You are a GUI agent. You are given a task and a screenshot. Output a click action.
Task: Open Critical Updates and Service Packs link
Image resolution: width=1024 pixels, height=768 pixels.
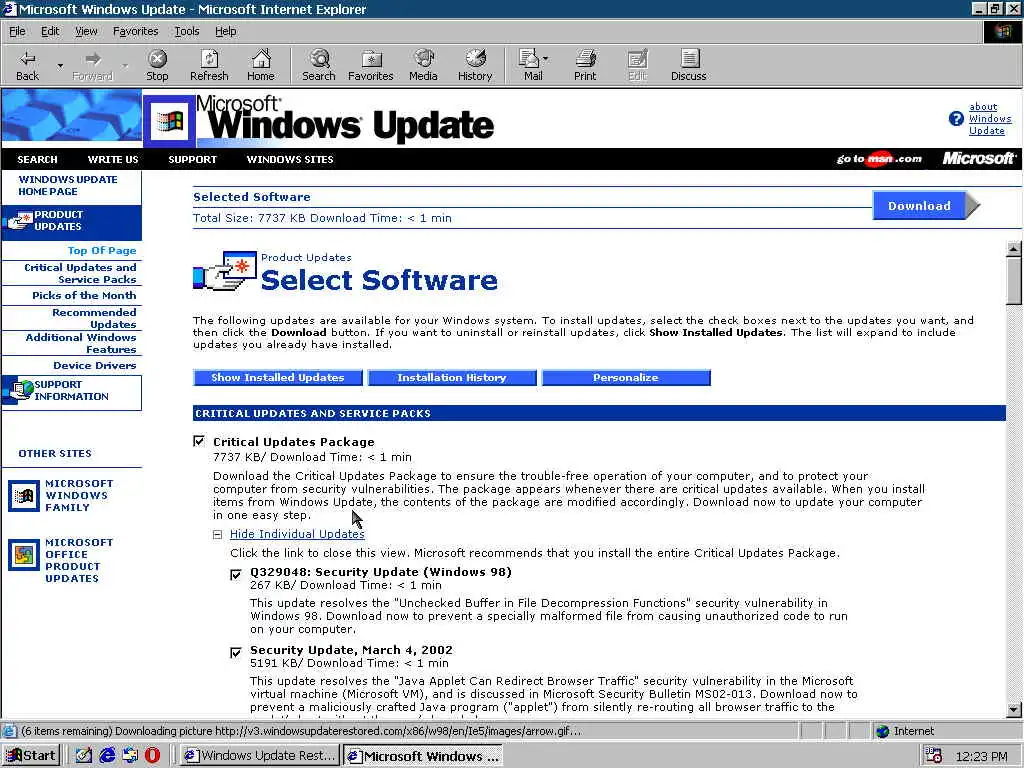pos(80,274)
